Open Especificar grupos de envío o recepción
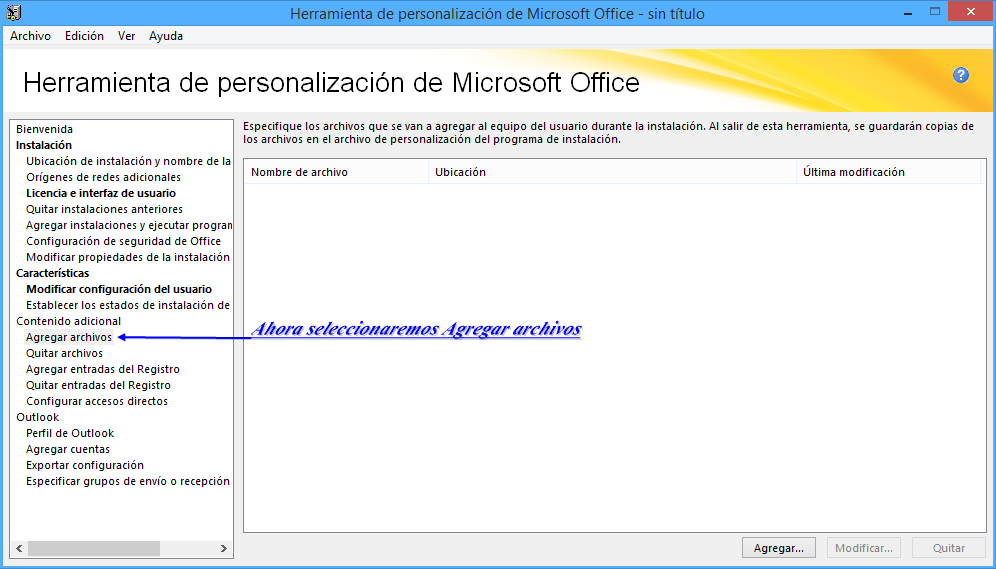996x569 pixels. pos(128,481)
